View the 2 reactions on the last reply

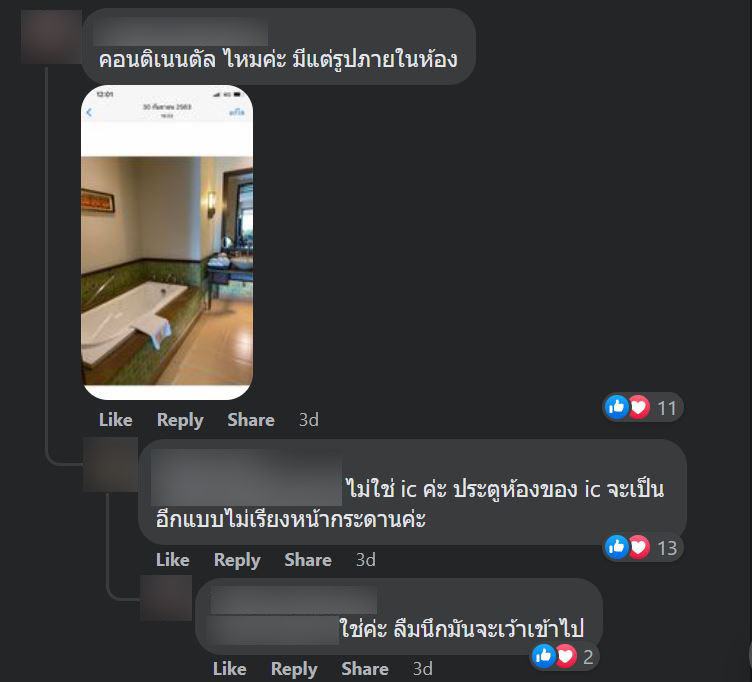click(x=564, y=656)
